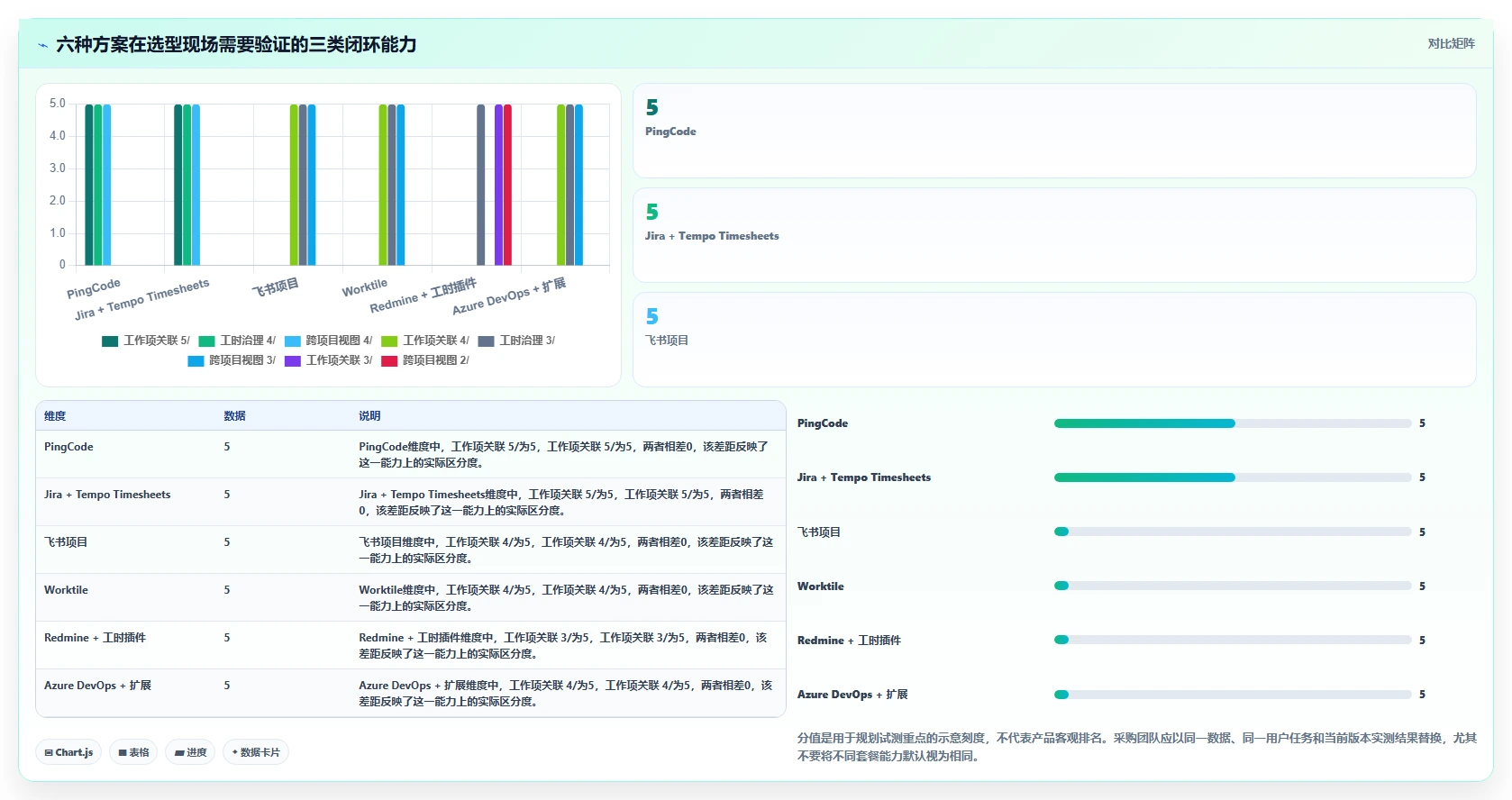Screen dimensions: 1512x800
Task: Toggle the 跨项目视图 2/ legend entry
Action: [425, 360]
